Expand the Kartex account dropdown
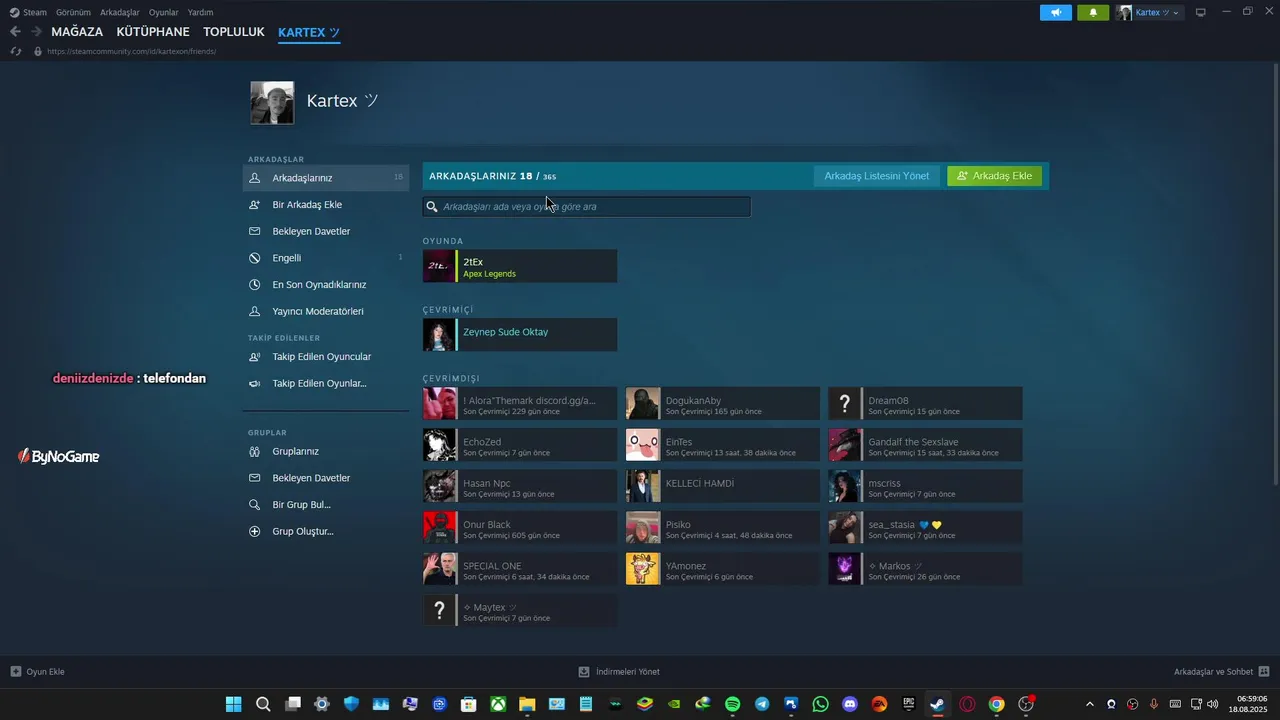Viewport: 1280px width, 720px height. point(1149,12)
